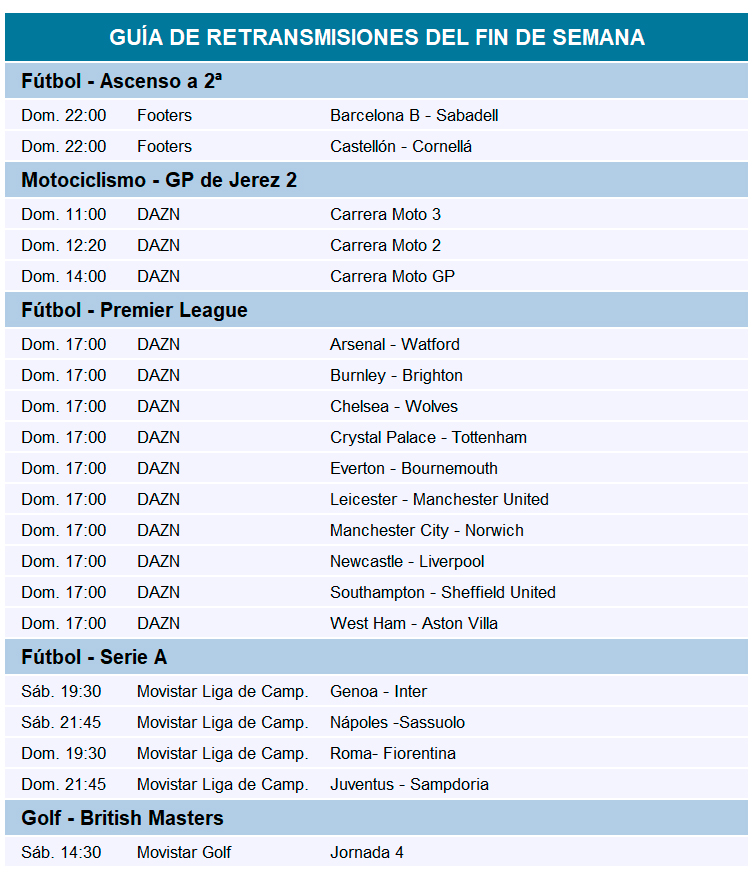Click the Fútbol - Premier League section header
The height and width of the screenshot is (893, 754).
134,311
